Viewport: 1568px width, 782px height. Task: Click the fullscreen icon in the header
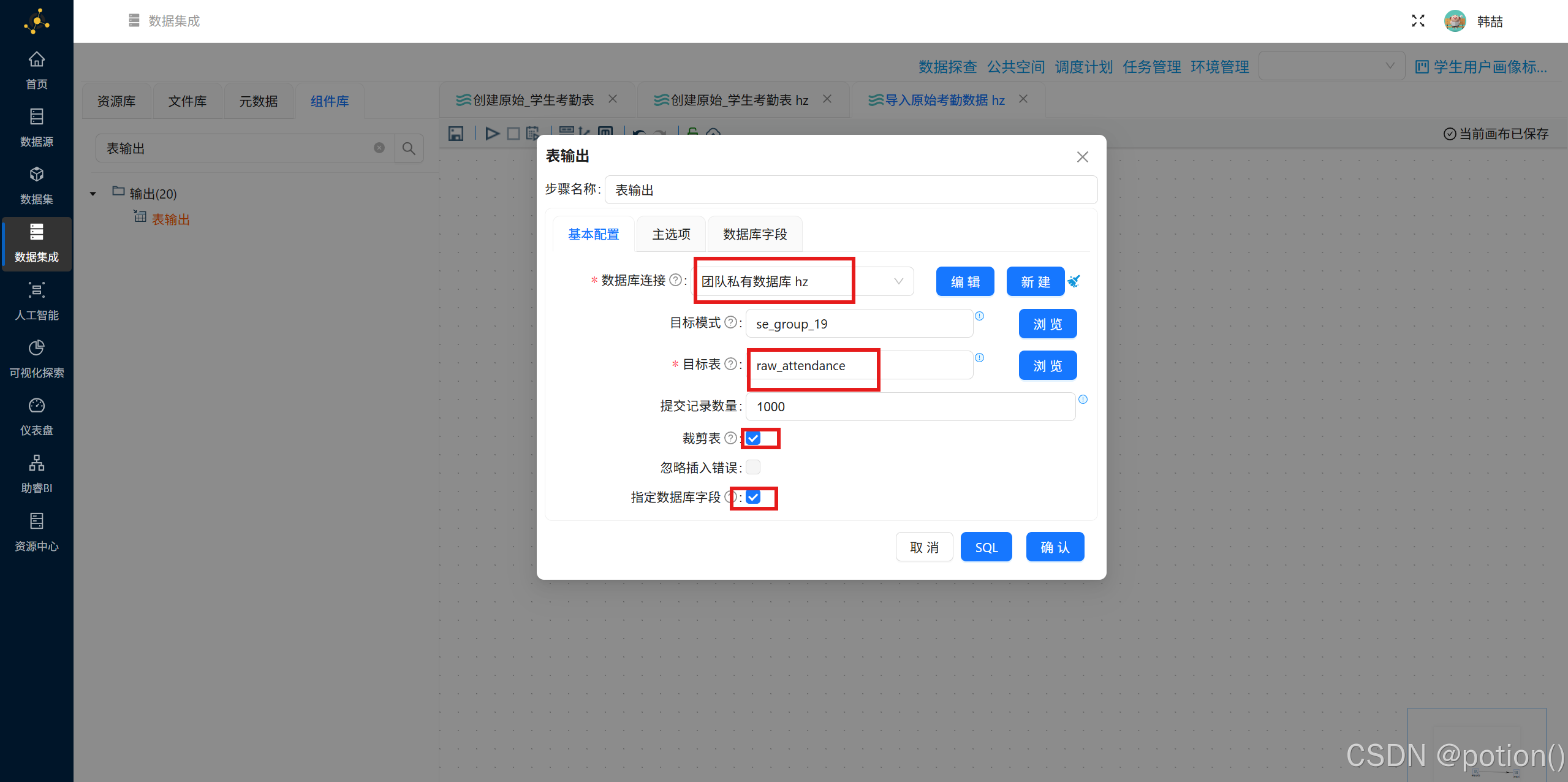1418,21
